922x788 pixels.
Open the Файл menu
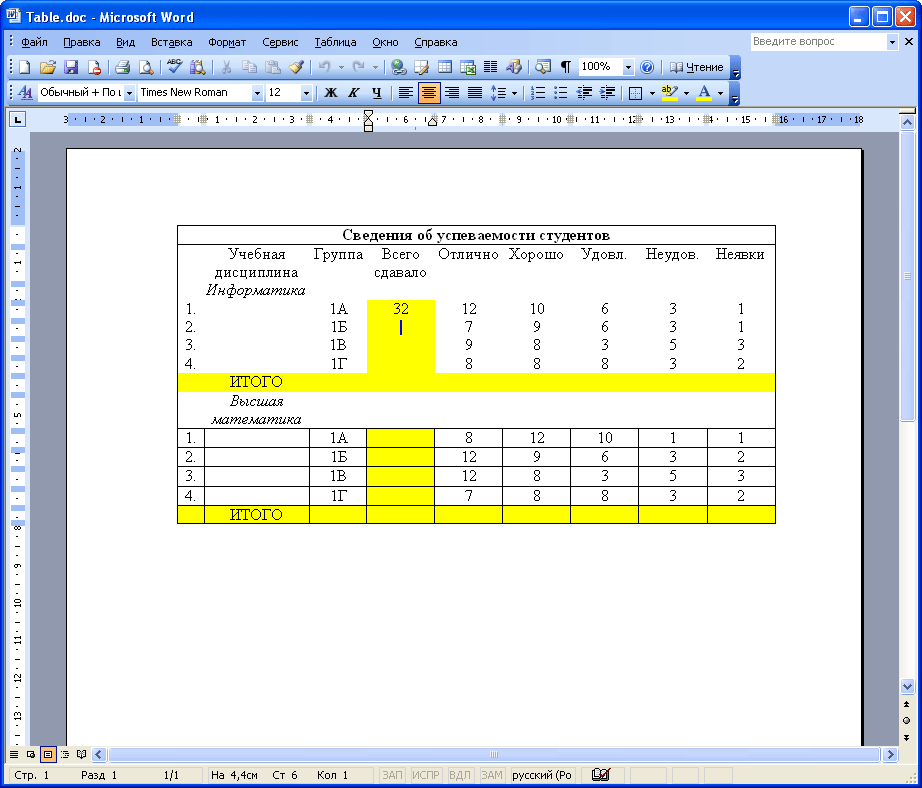click(35, 42)
